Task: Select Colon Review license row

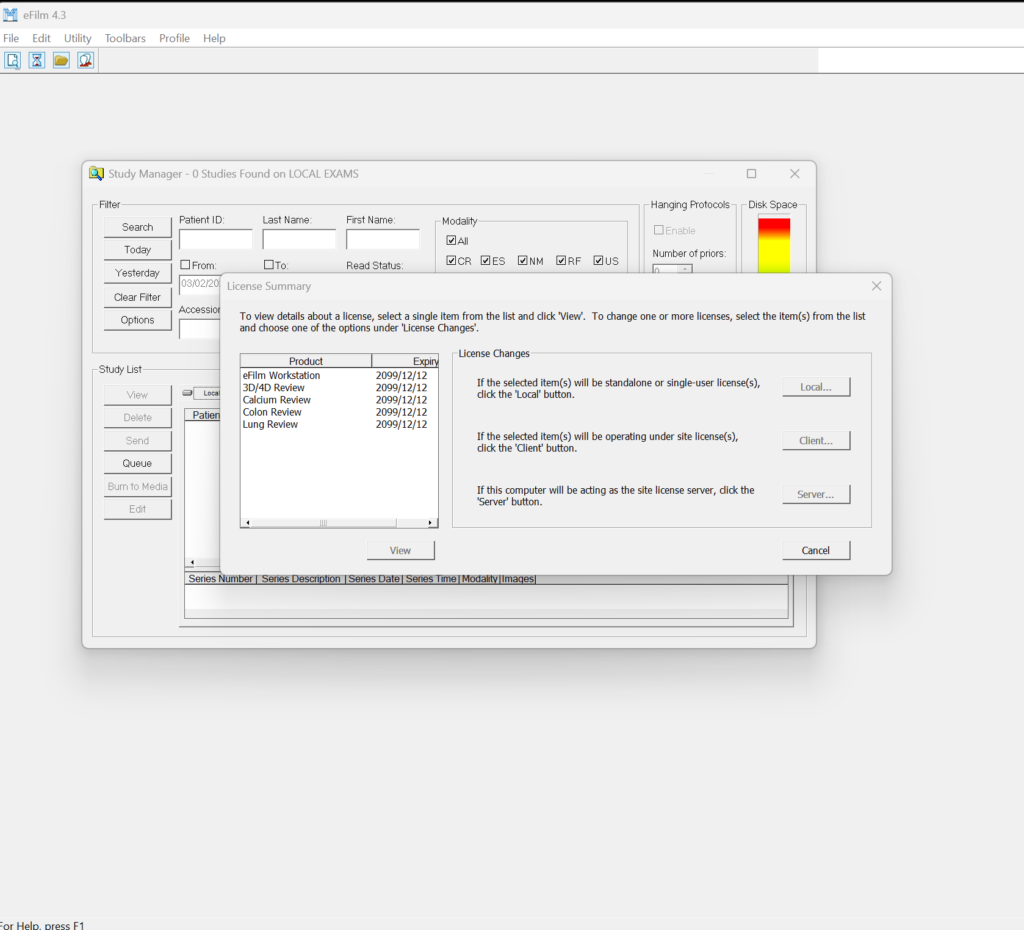Action: click(x=339, y=412)
